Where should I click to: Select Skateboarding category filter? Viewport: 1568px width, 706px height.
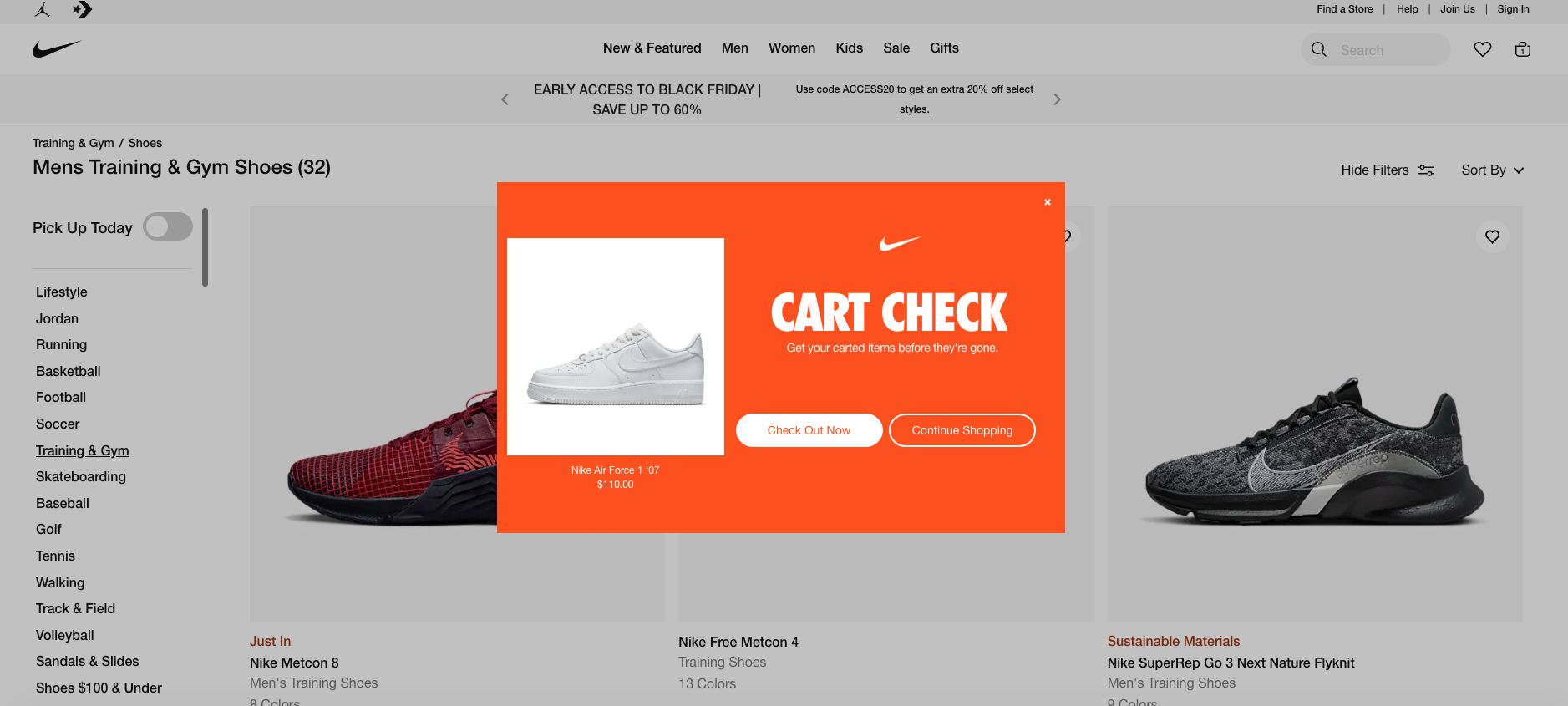point(81,476)
